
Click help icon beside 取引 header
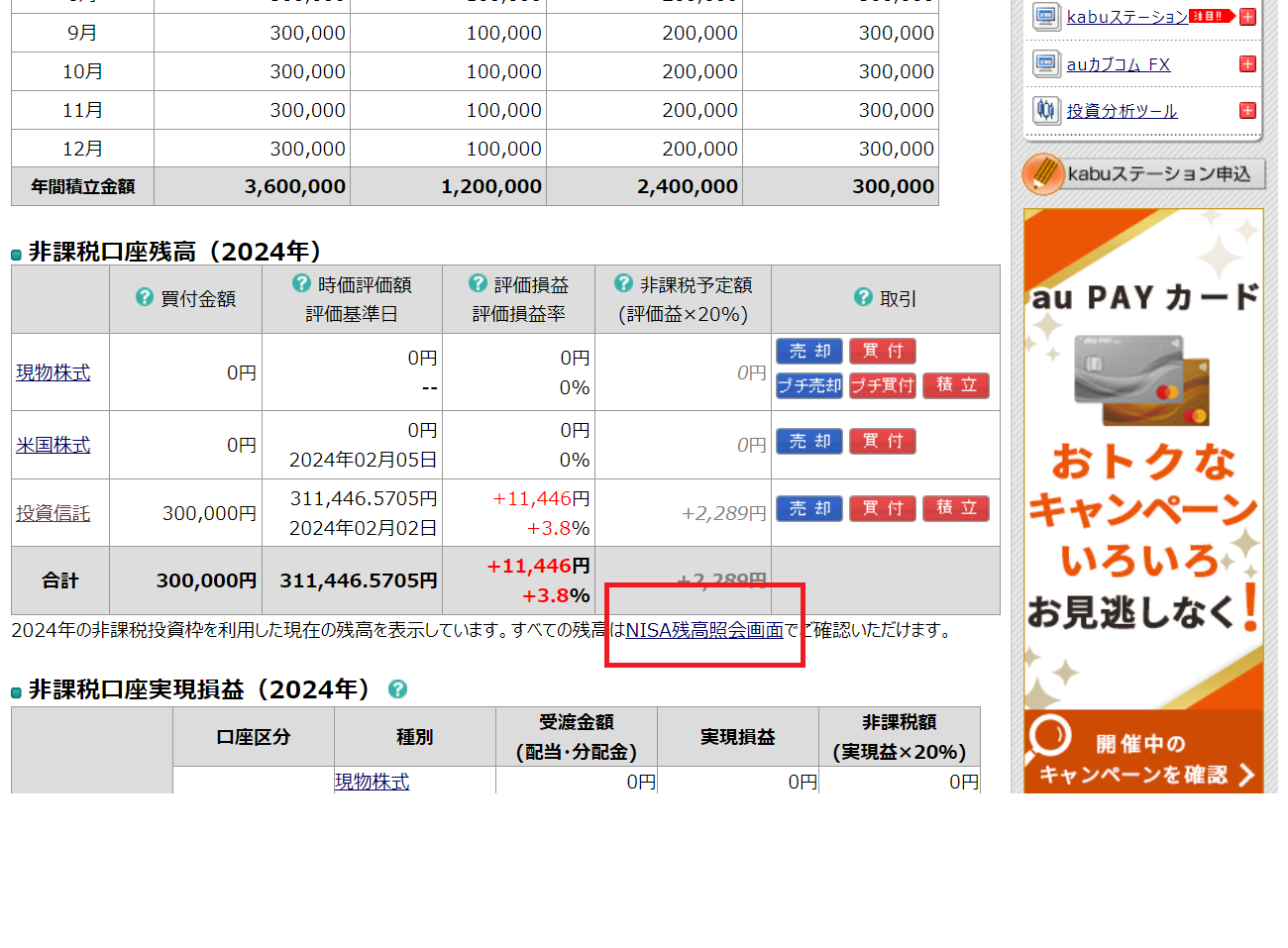coord(863,297)
